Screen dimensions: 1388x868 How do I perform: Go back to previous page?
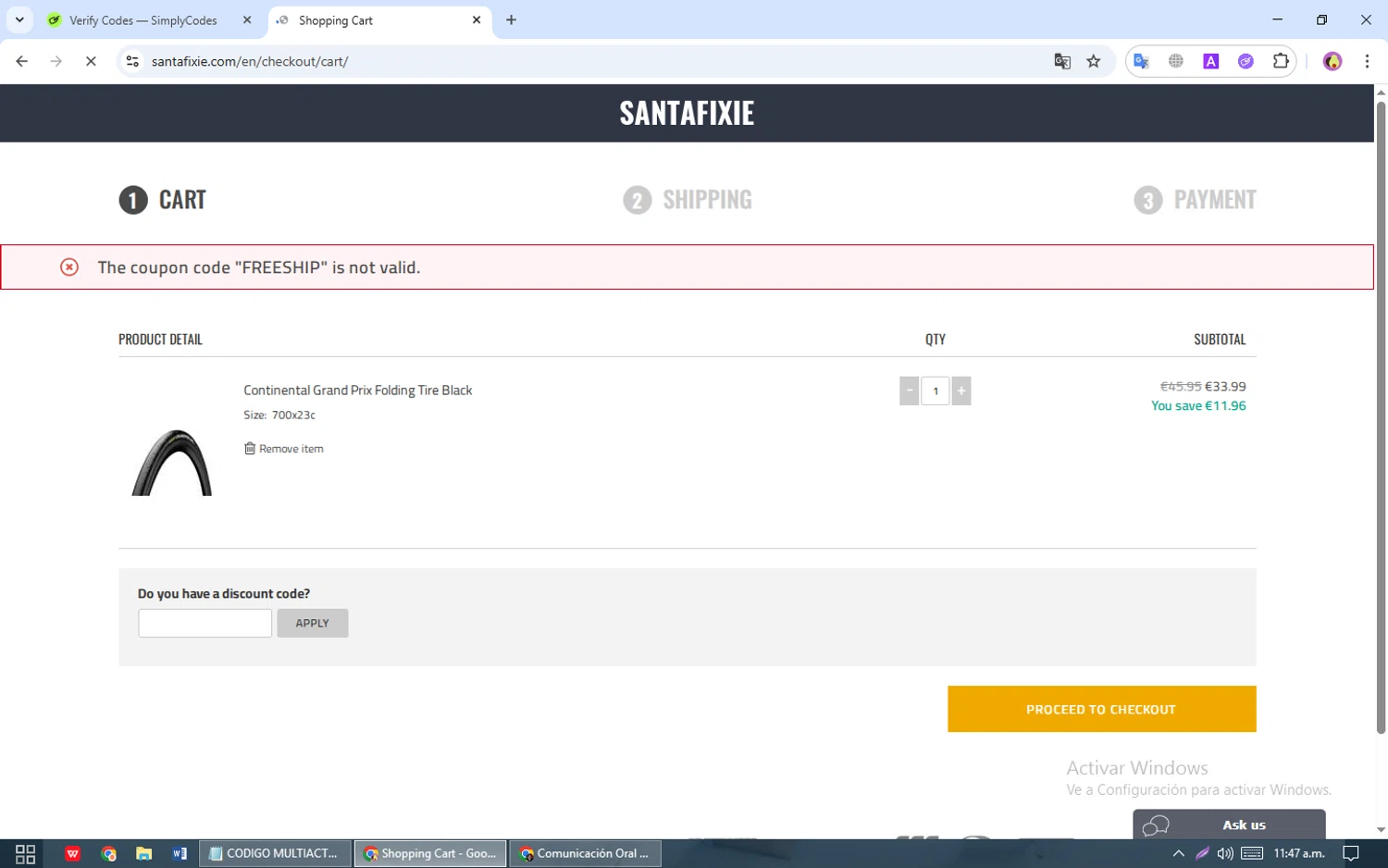tap(22, 61)
